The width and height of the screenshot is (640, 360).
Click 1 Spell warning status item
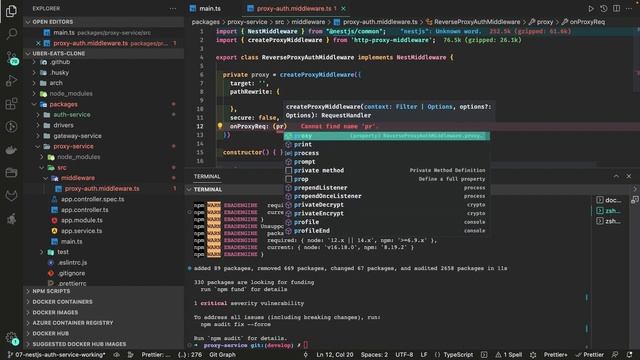[509, 355]
